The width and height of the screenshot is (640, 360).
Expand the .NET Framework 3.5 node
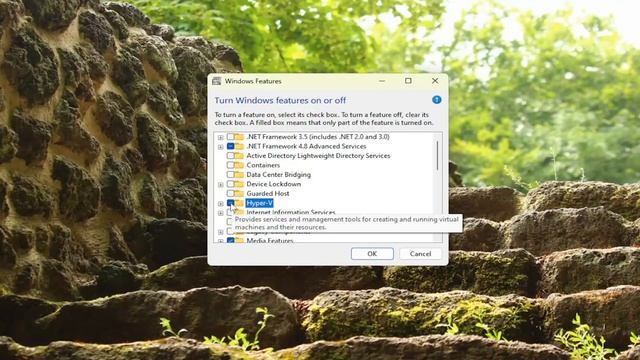pos(220,137)
